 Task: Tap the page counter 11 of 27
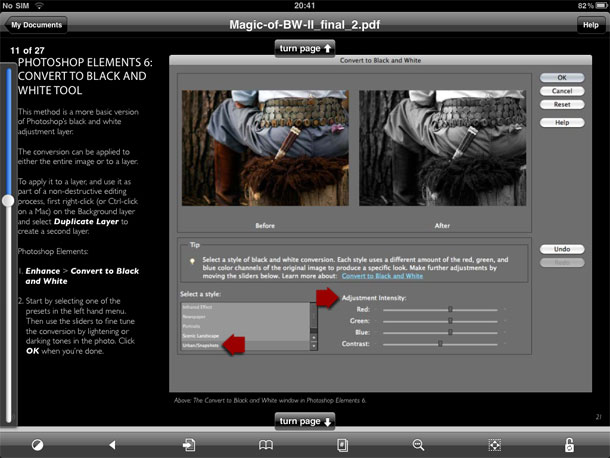[27, 51]
